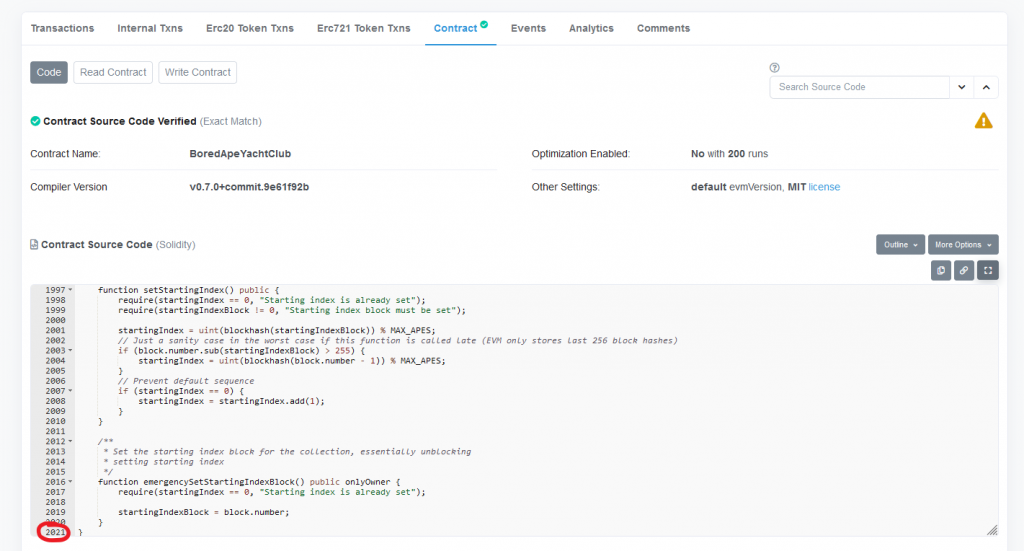Click line number 2001
This screenshot has height=551, width=1024.
[x=56, y=330]
